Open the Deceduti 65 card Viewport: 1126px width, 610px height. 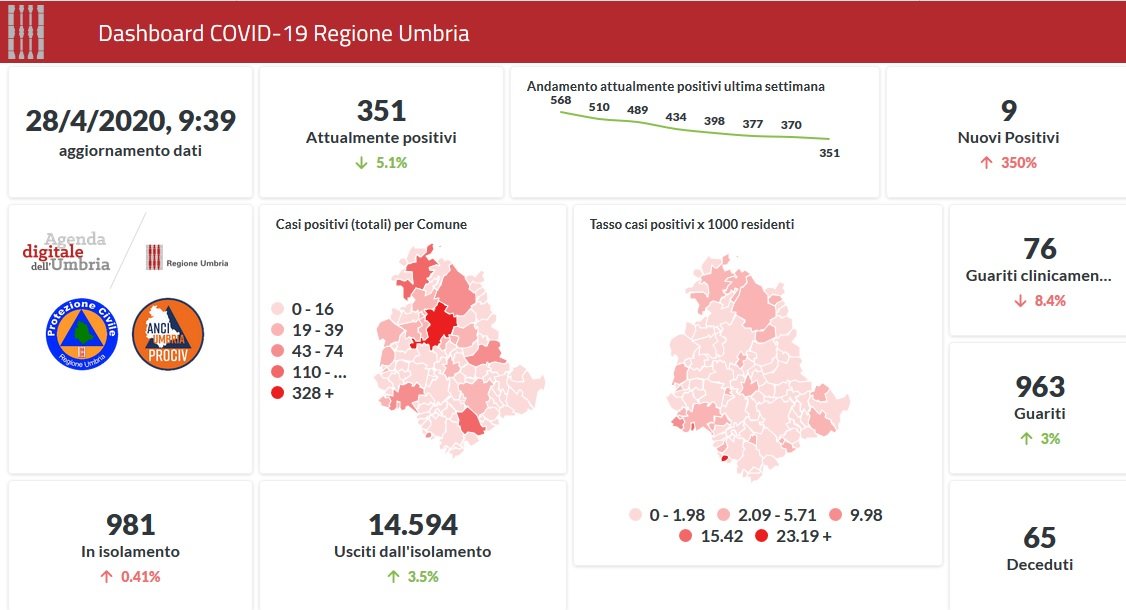tap(1039, 547)
